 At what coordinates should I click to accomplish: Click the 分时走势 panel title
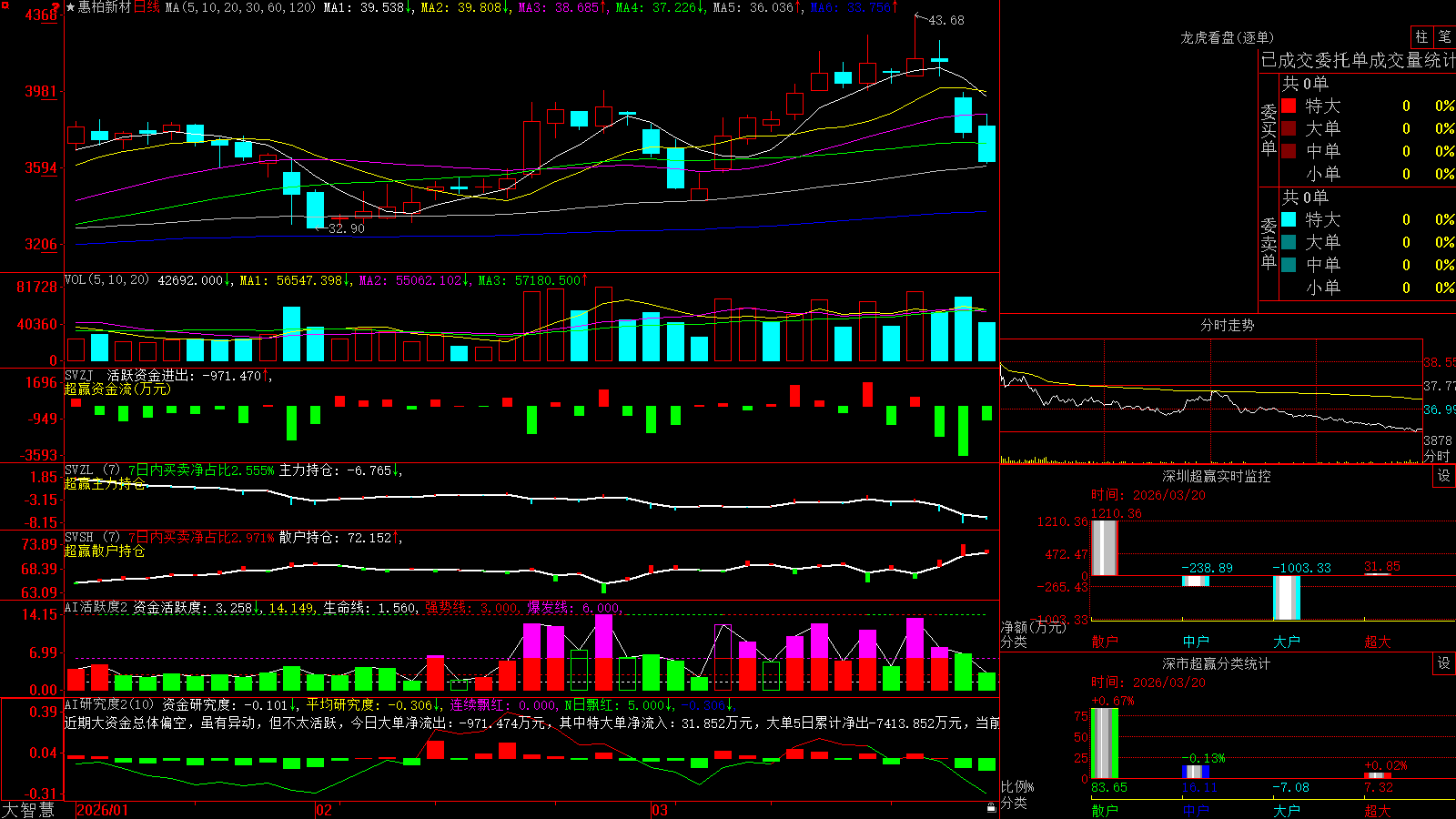pyautogui.click(x=1227, y=325)
